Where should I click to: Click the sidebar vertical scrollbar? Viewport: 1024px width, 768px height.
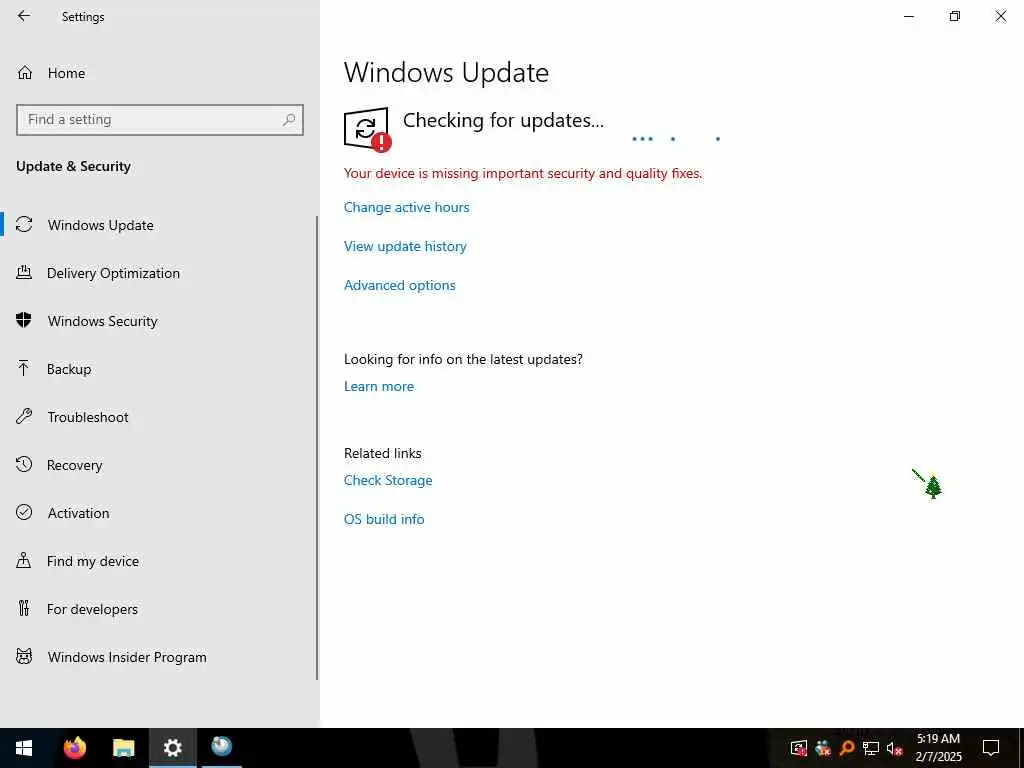317,447
